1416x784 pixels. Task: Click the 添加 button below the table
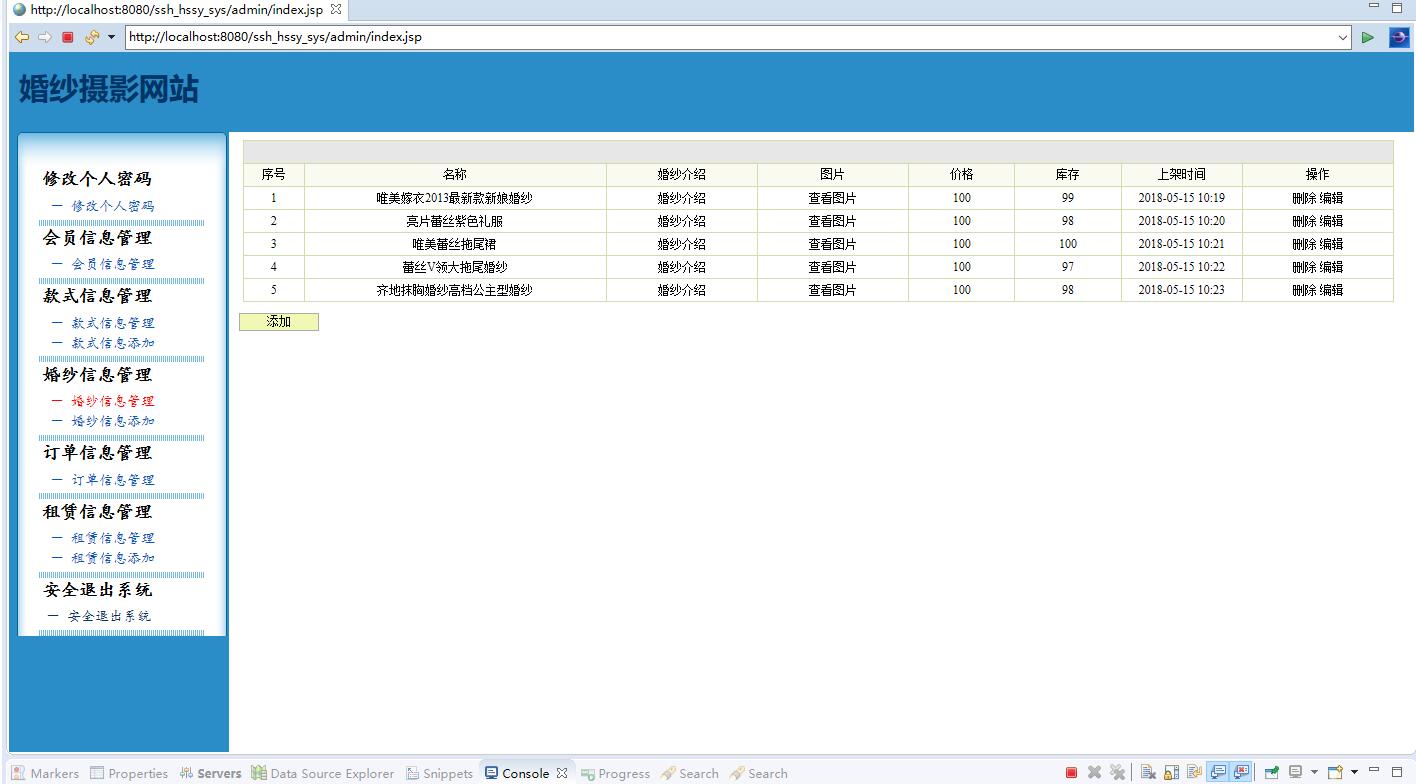[277, 321]
